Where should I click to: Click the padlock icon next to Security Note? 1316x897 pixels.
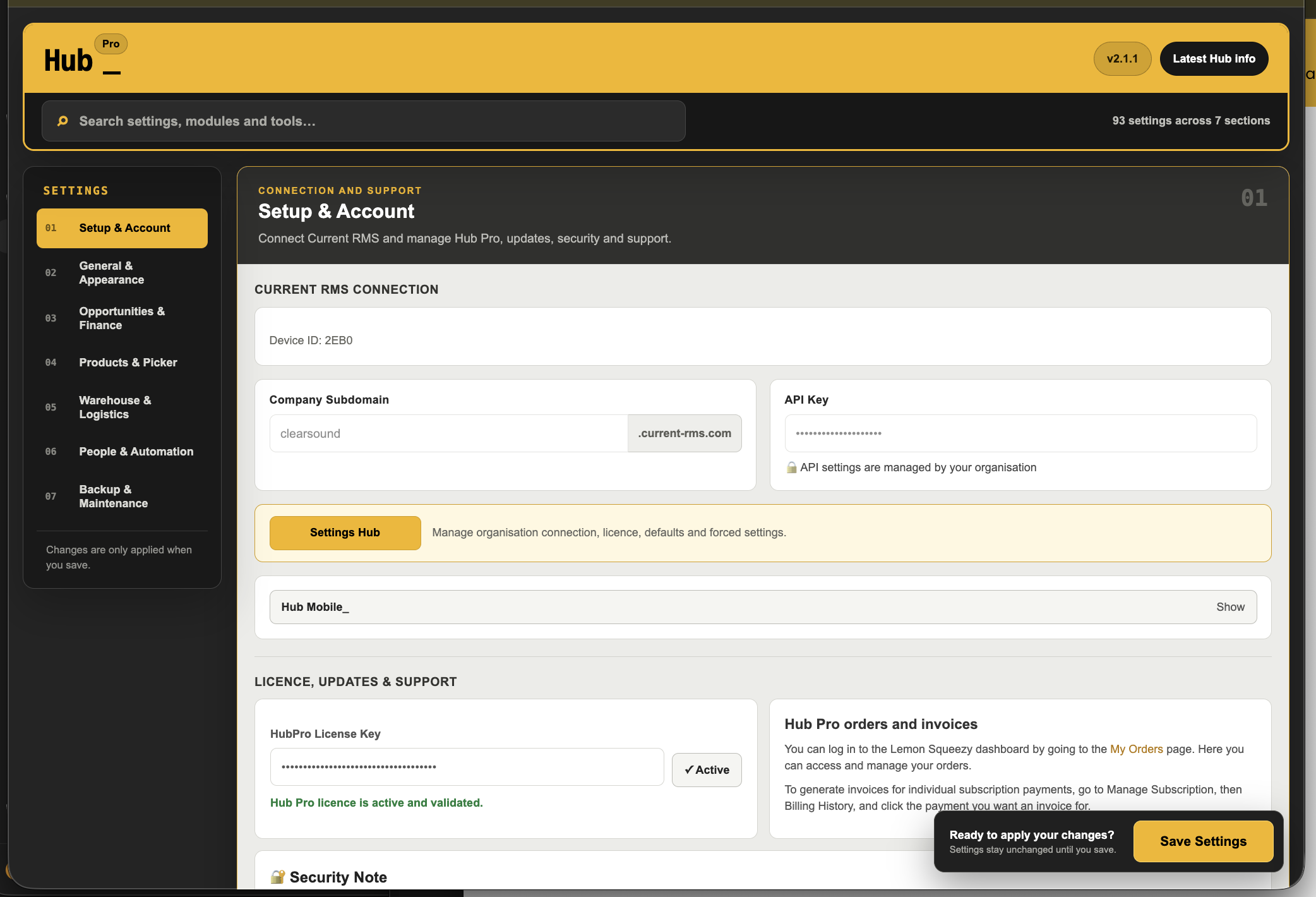(277, 877)
